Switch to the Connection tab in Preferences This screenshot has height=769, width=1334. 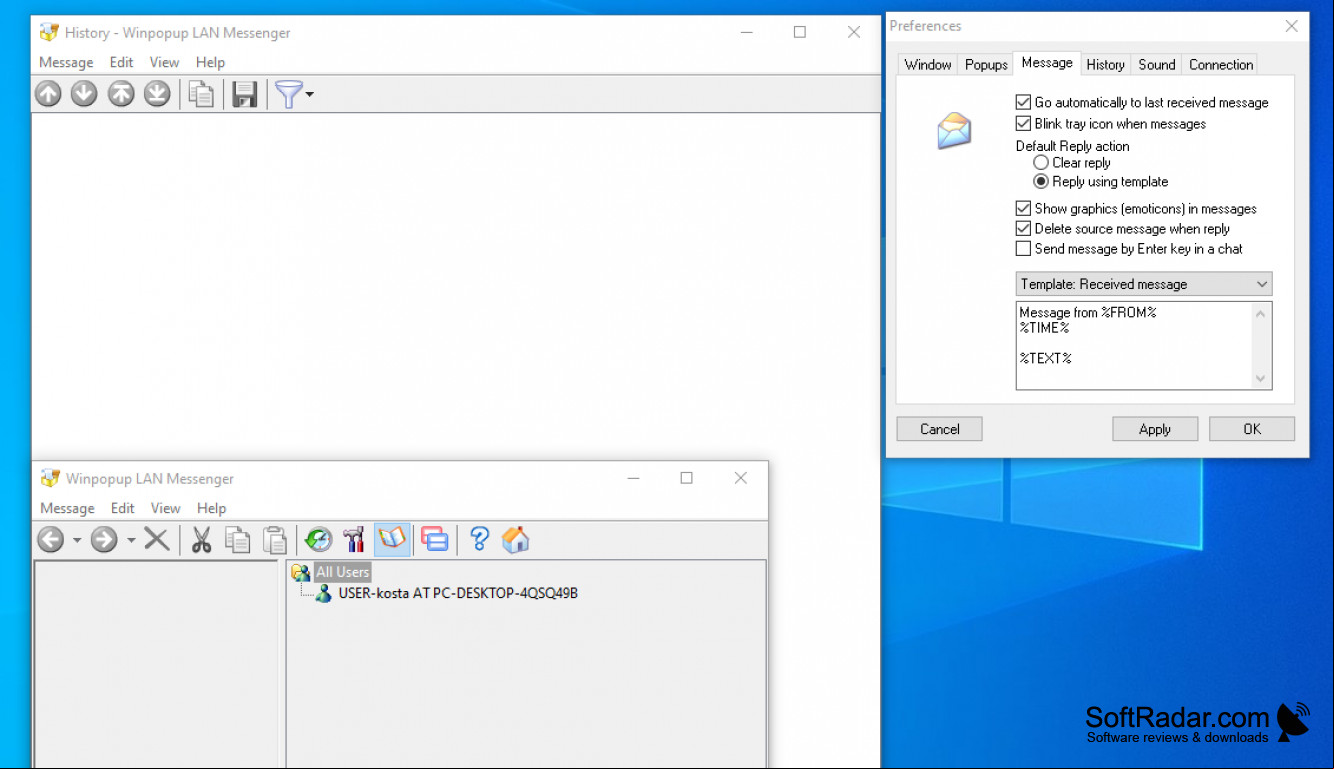click(1221, 64)
